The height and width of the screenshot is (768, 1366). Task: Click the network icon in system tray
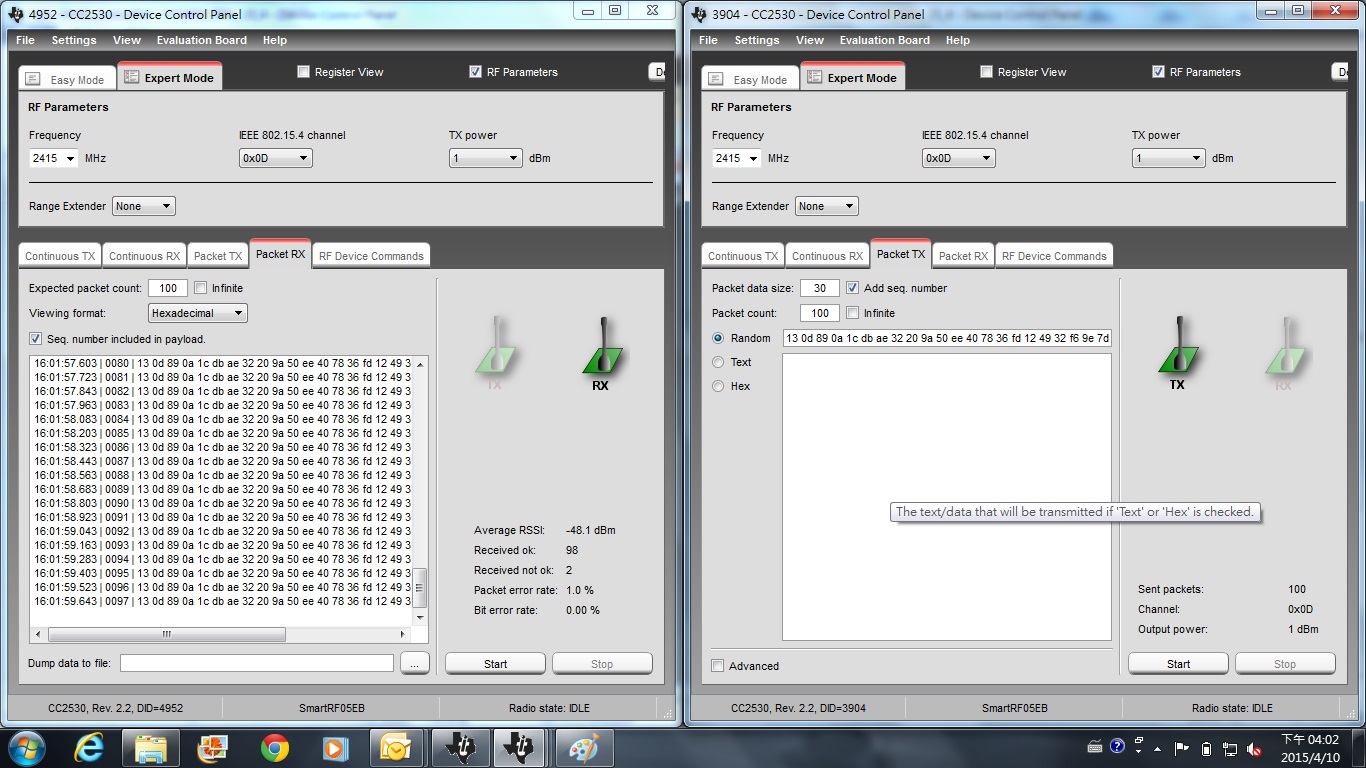pos(1230,749)
